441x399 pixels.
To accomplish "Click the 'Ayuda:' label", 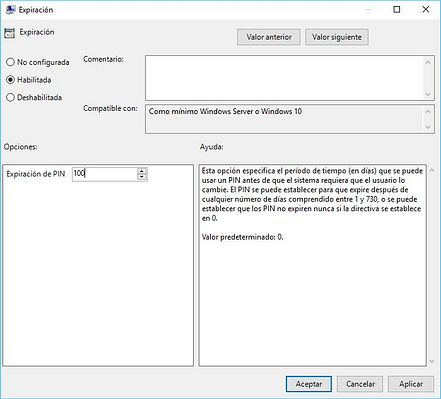I will pos(212,147).
